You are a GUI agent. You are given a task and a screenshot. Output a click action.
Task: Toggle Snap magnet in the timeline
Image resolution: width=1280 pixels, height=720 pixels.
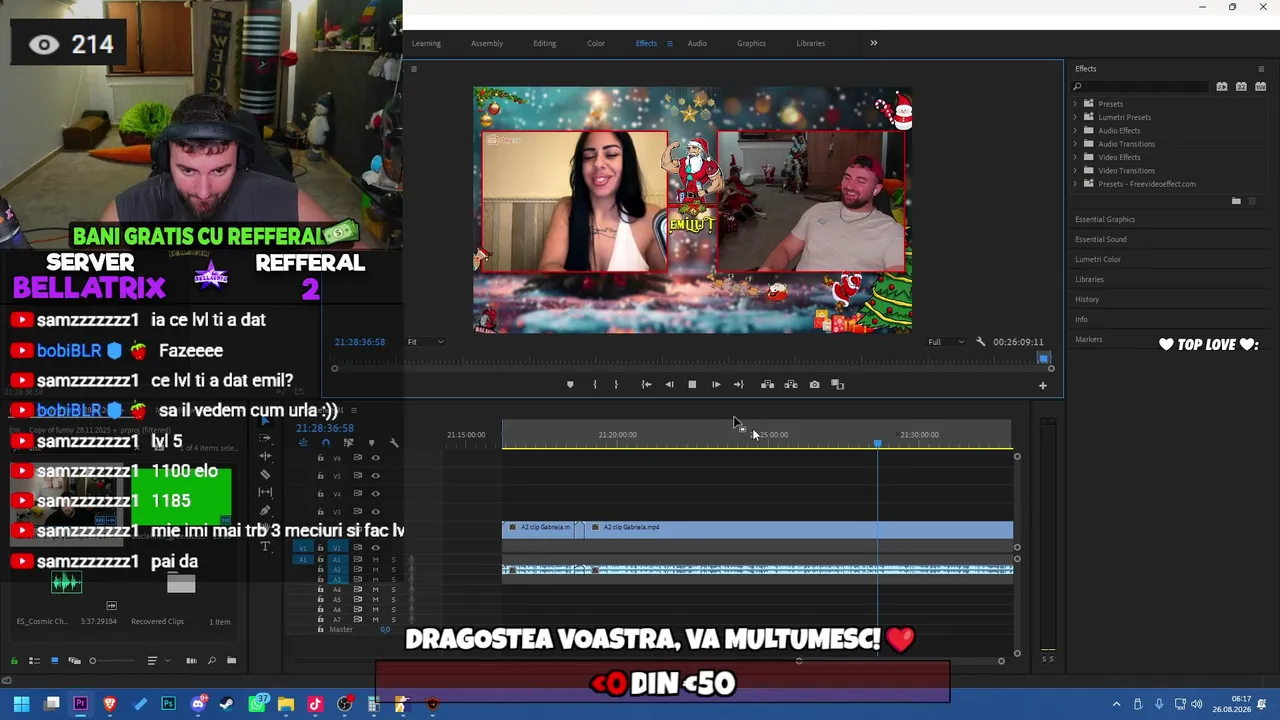tap(325, 442)
